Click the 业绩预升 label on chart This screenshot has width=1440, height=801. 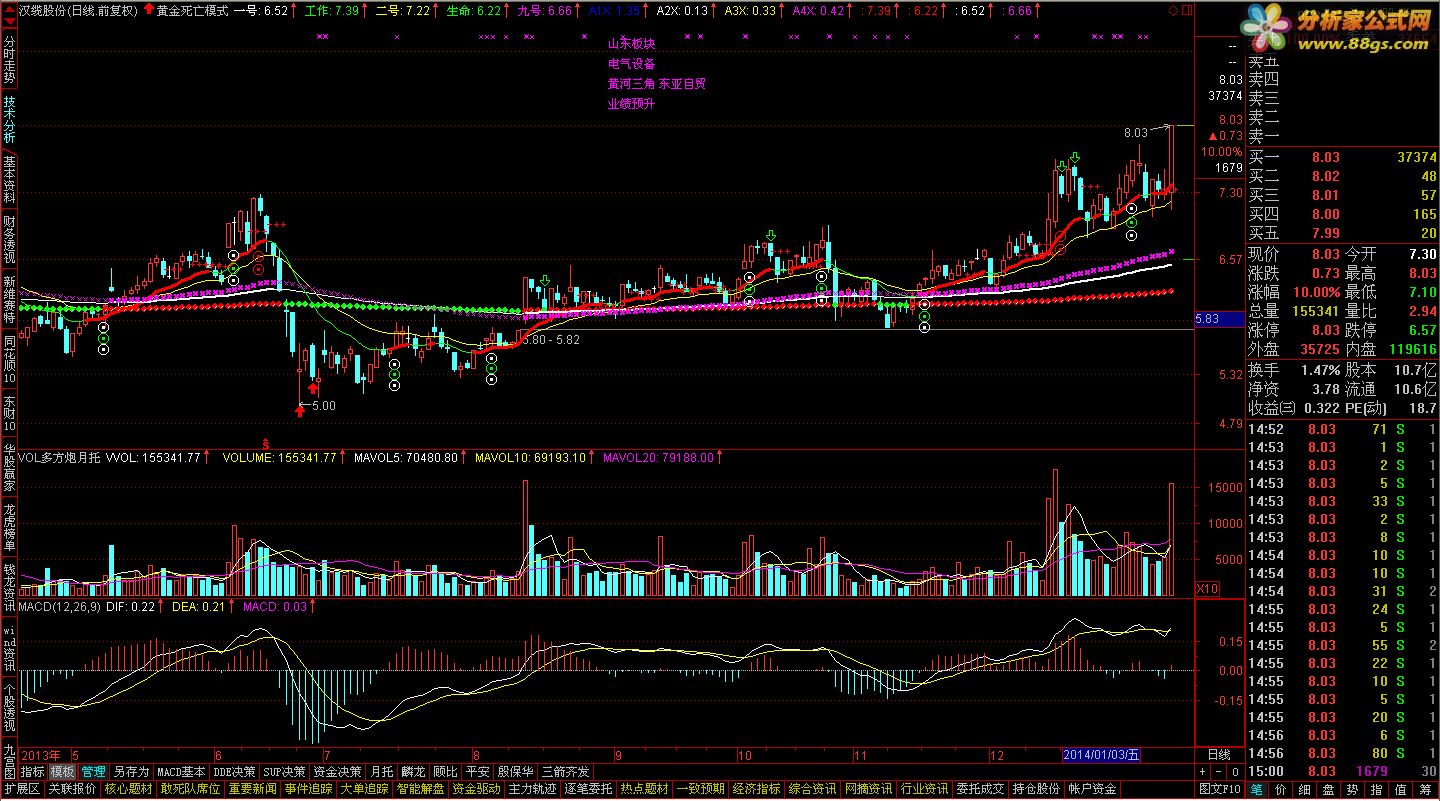(x=631, y=103)
